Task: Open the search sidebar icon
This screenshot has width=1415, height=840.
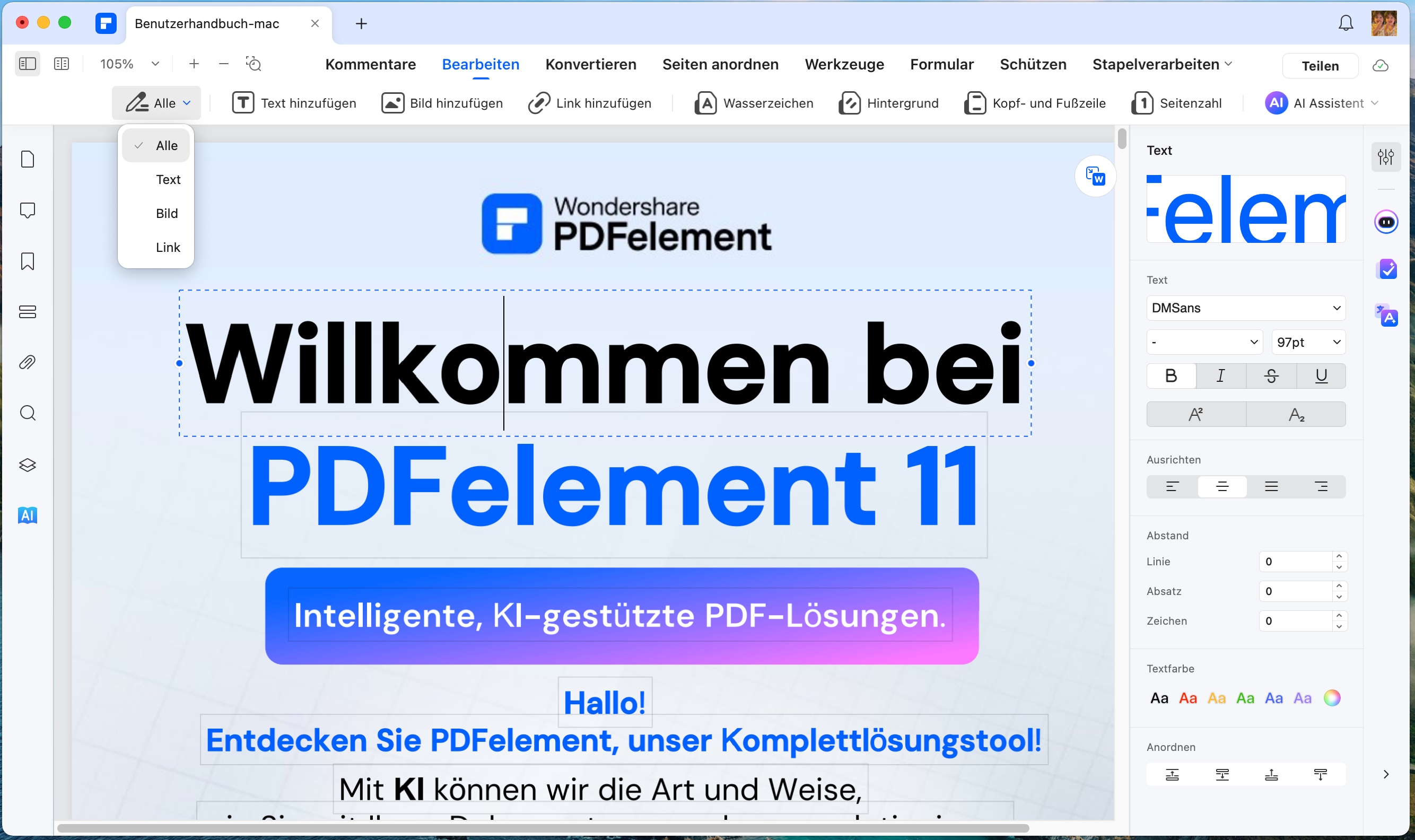Action: tap(27, 413)
